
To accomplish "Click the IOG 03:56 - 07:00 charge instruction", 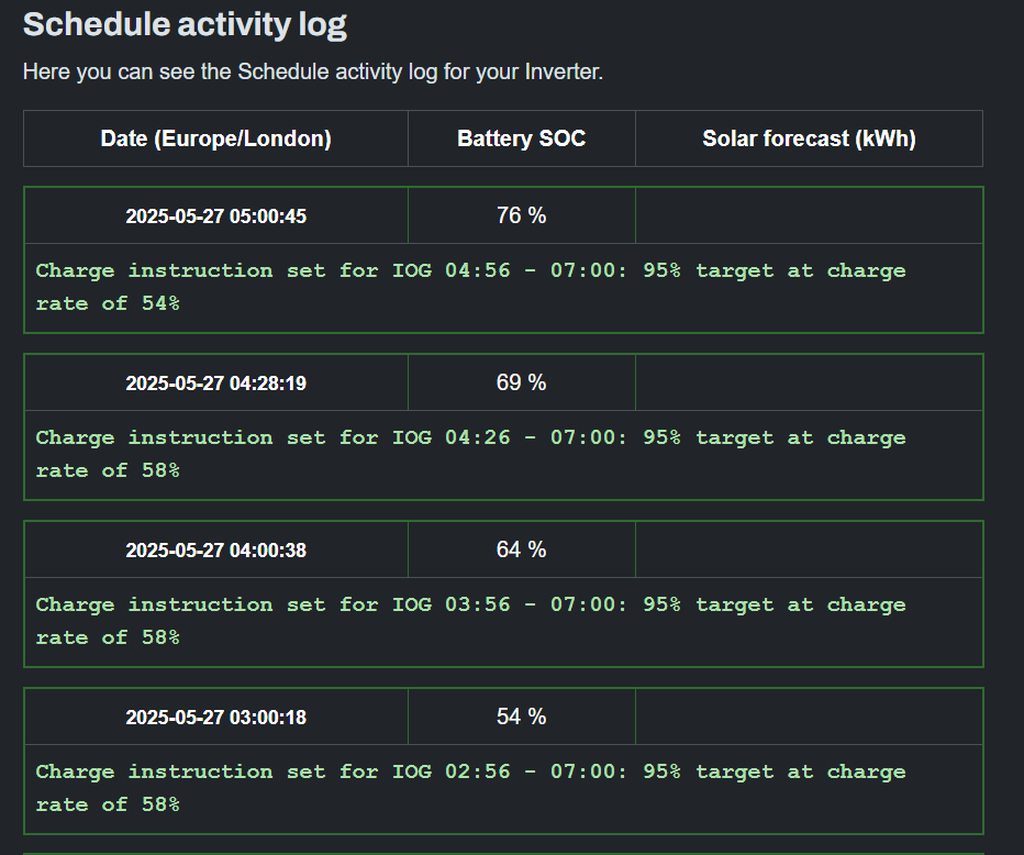I will pyautogui.click(x=470, y=621).
